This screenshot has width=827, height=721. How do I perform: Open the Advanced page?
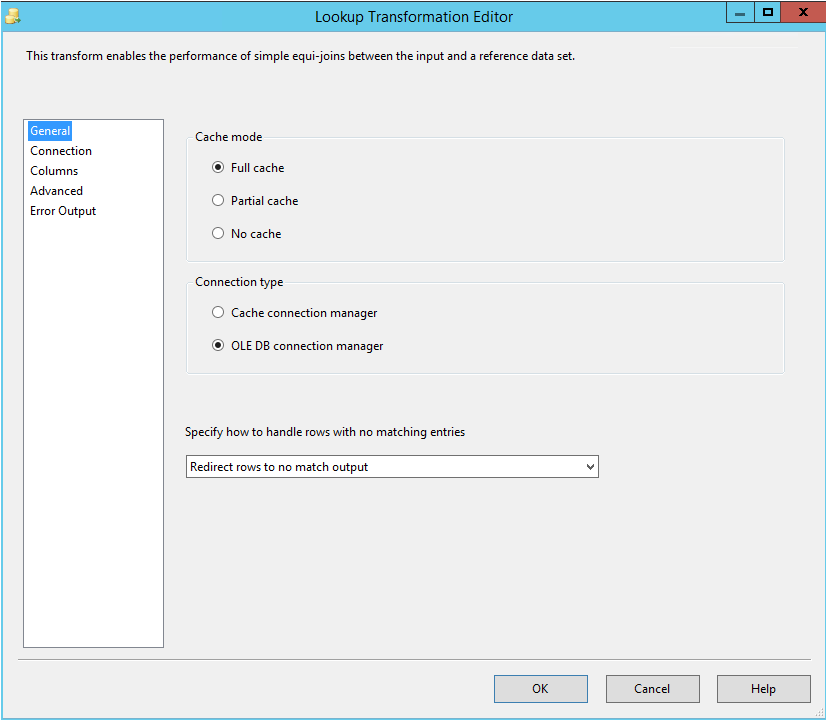pos(56,191)
